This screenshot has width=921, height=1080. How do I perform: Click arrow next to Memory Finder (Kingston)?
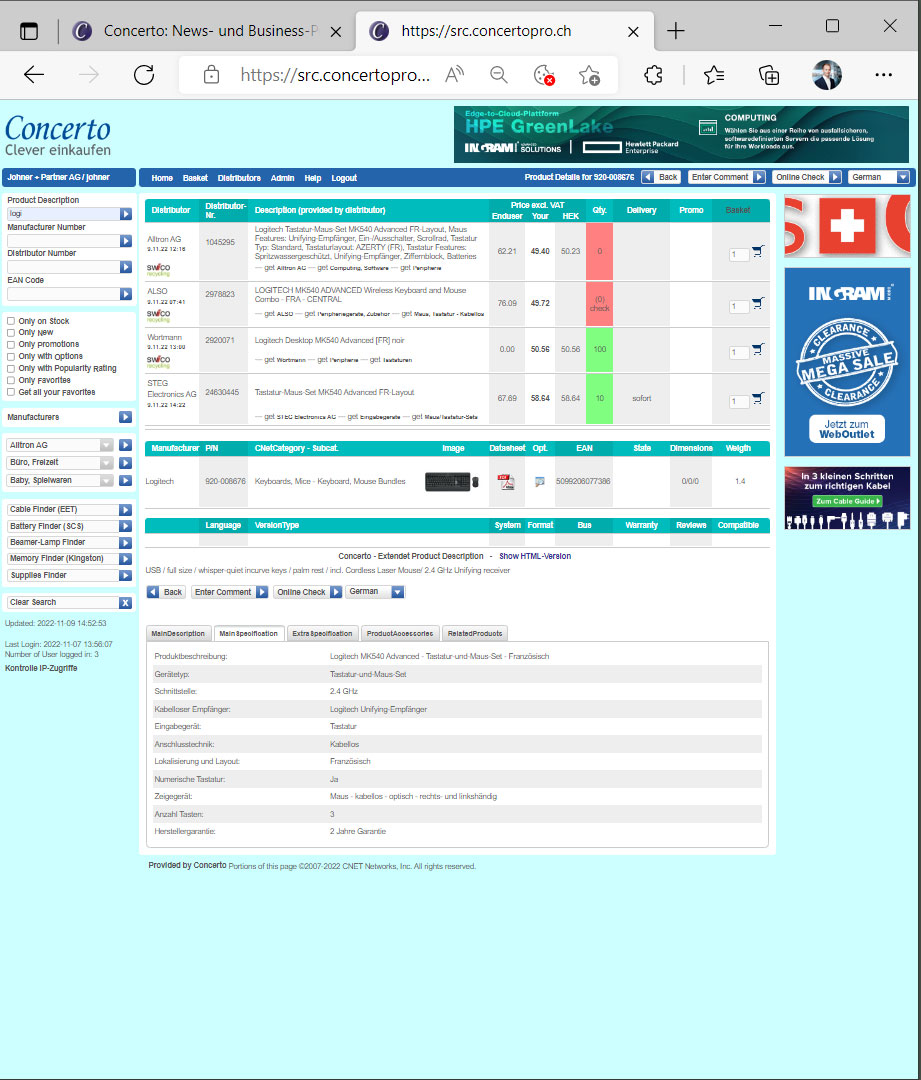125,559
